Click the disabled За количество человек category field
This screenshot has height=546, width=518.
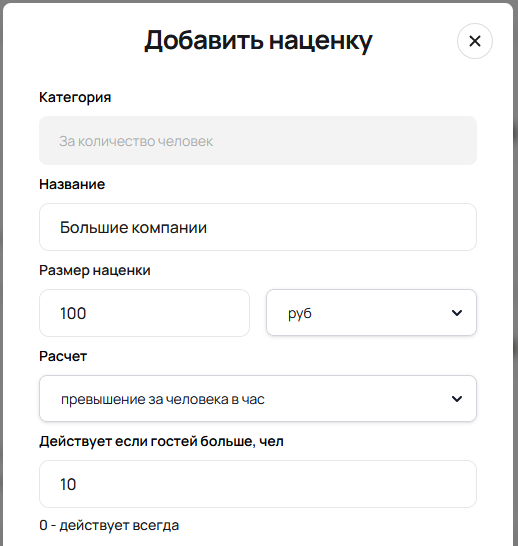point(258,141)
